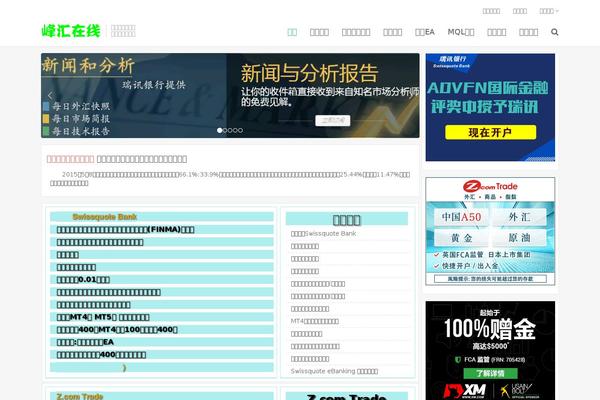600x400 pixels.
Task: Click the green 了解详情 button in XM ad
Action: coord(490,373)
